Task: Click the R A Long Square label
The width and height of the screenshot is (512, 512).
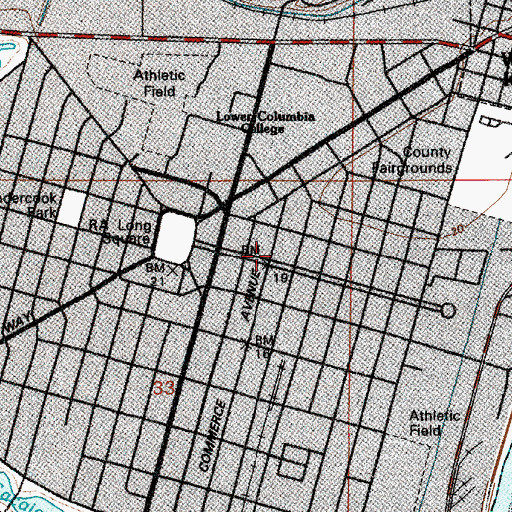Action: tap(120, 232)
